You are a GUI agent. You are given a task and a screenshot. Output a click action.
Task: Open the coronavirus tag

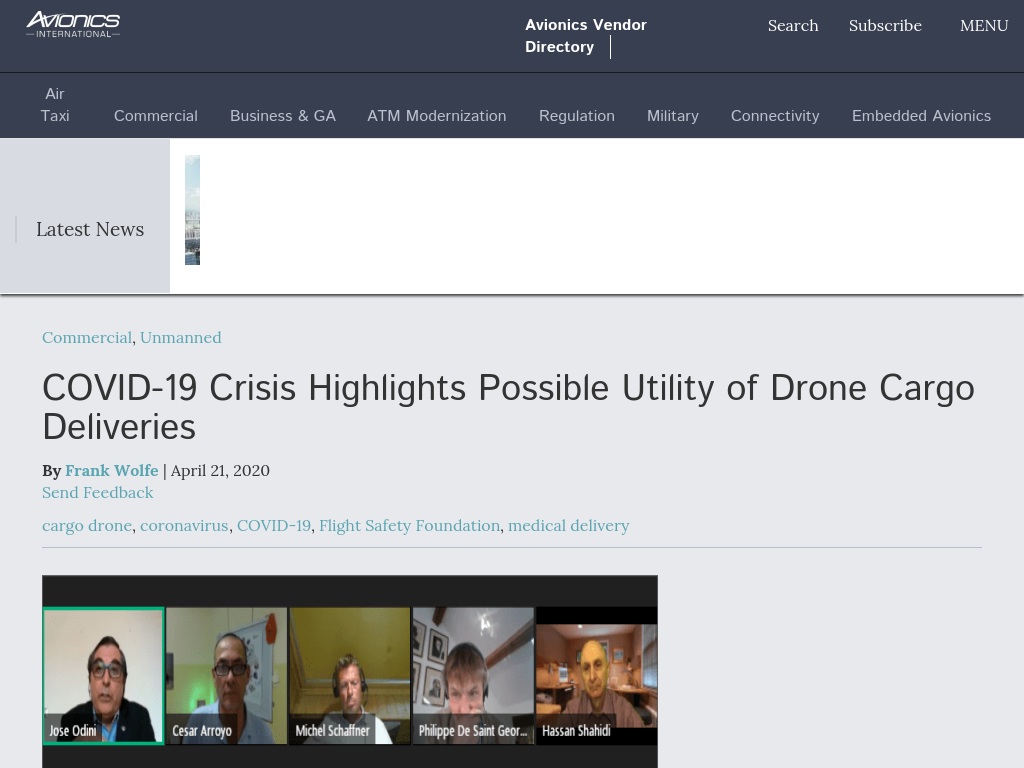coord(184,526)
